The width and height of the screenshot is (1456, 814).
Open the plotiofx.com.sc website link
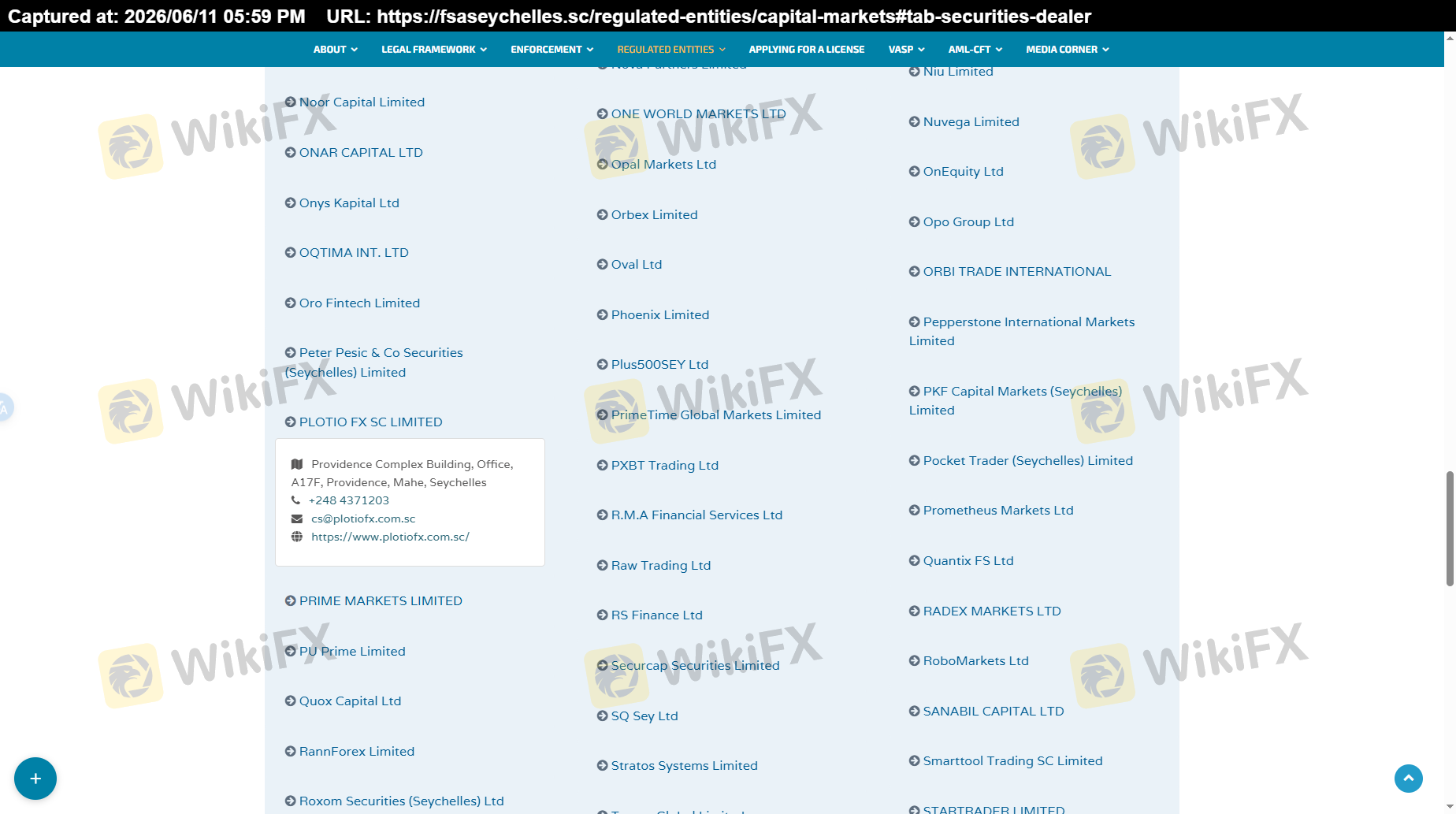coord(390,537)
